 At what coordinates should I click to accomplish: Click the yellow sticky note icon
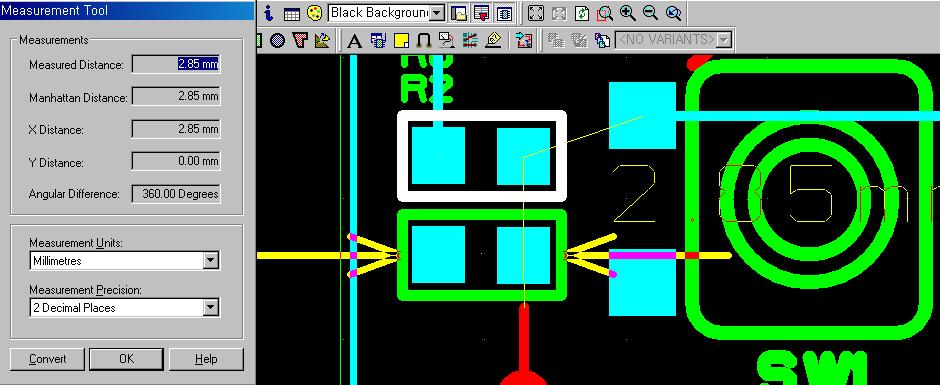401,40
